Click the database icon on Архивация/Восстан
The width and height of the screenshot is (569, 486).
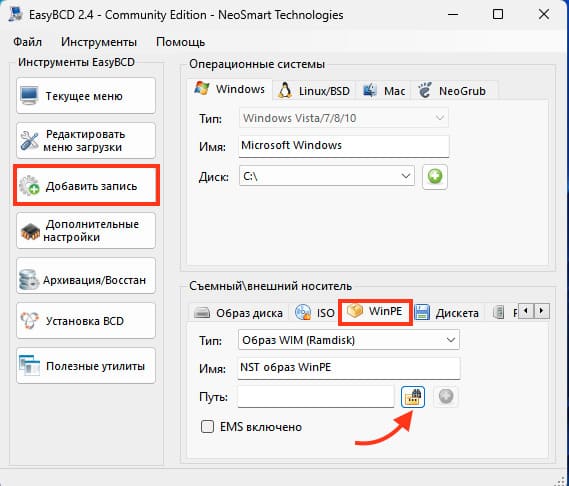coord(29,279)
